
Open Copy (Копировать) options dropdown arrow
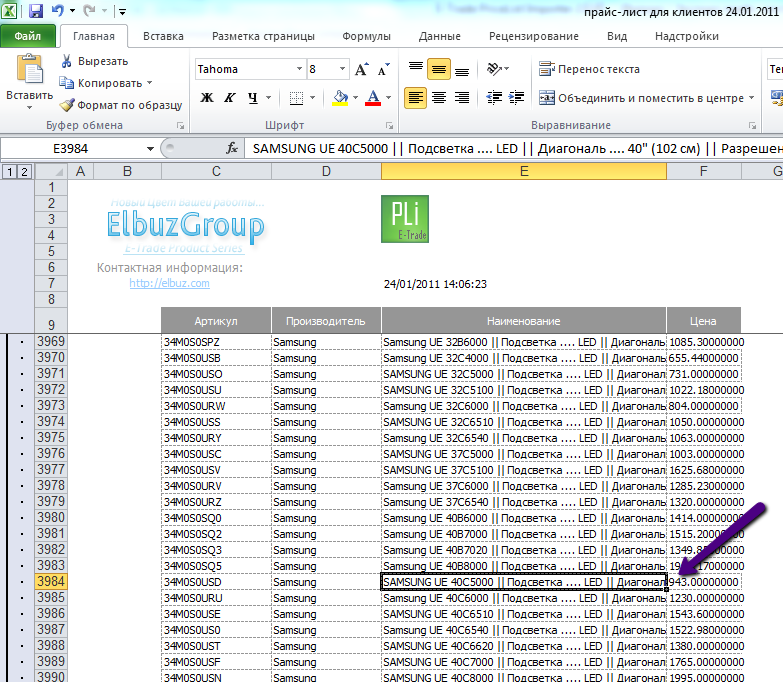pos(149,83)
